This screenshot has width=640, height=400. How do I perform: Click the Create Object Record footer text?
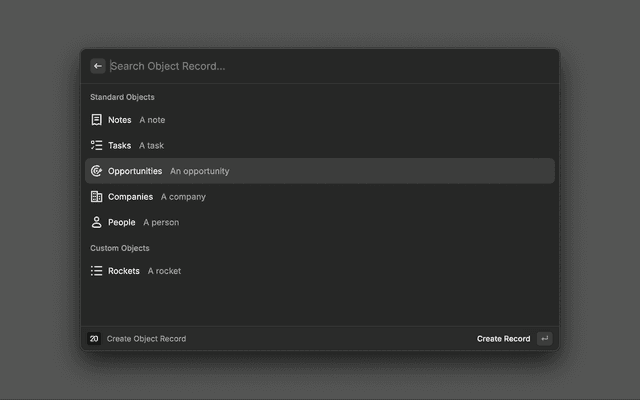(146, 339)
